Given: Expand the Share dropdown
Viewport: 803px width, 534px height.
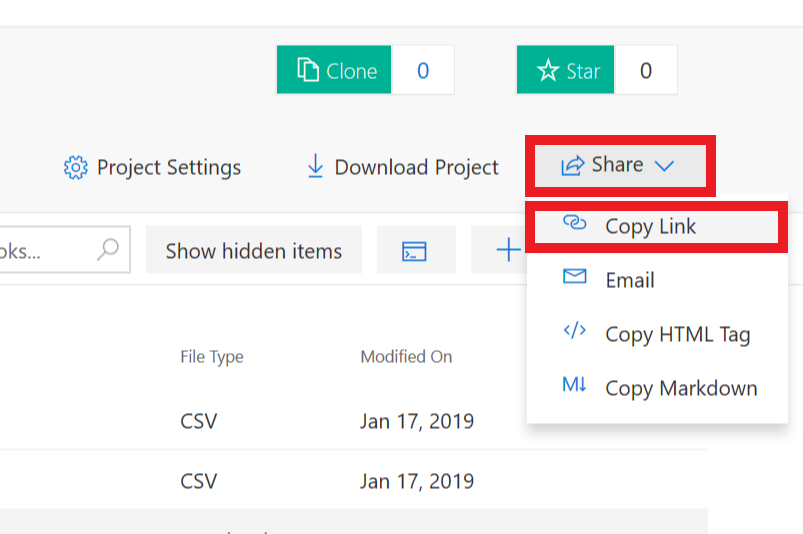Looking at the screenshot, I should 620,165.
